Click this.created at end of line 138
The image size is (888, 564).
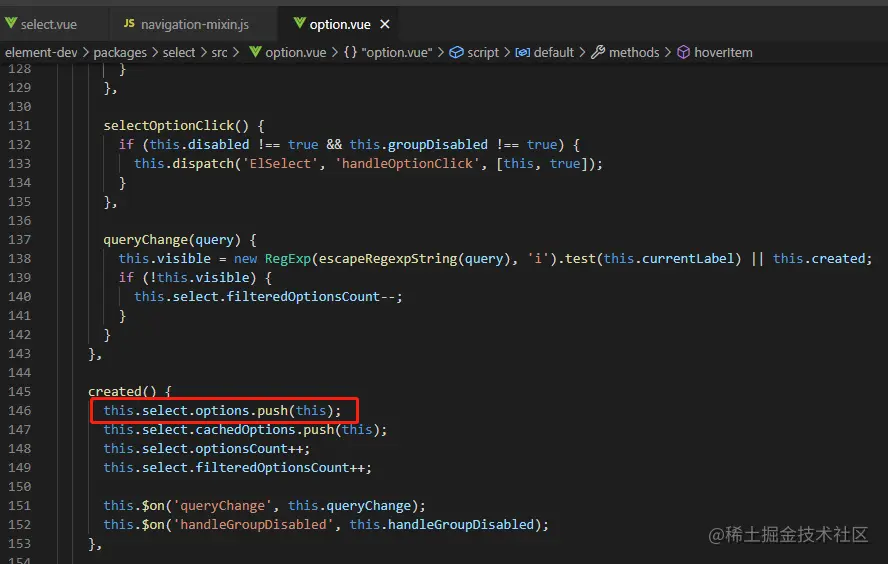[x=819, y=259]
